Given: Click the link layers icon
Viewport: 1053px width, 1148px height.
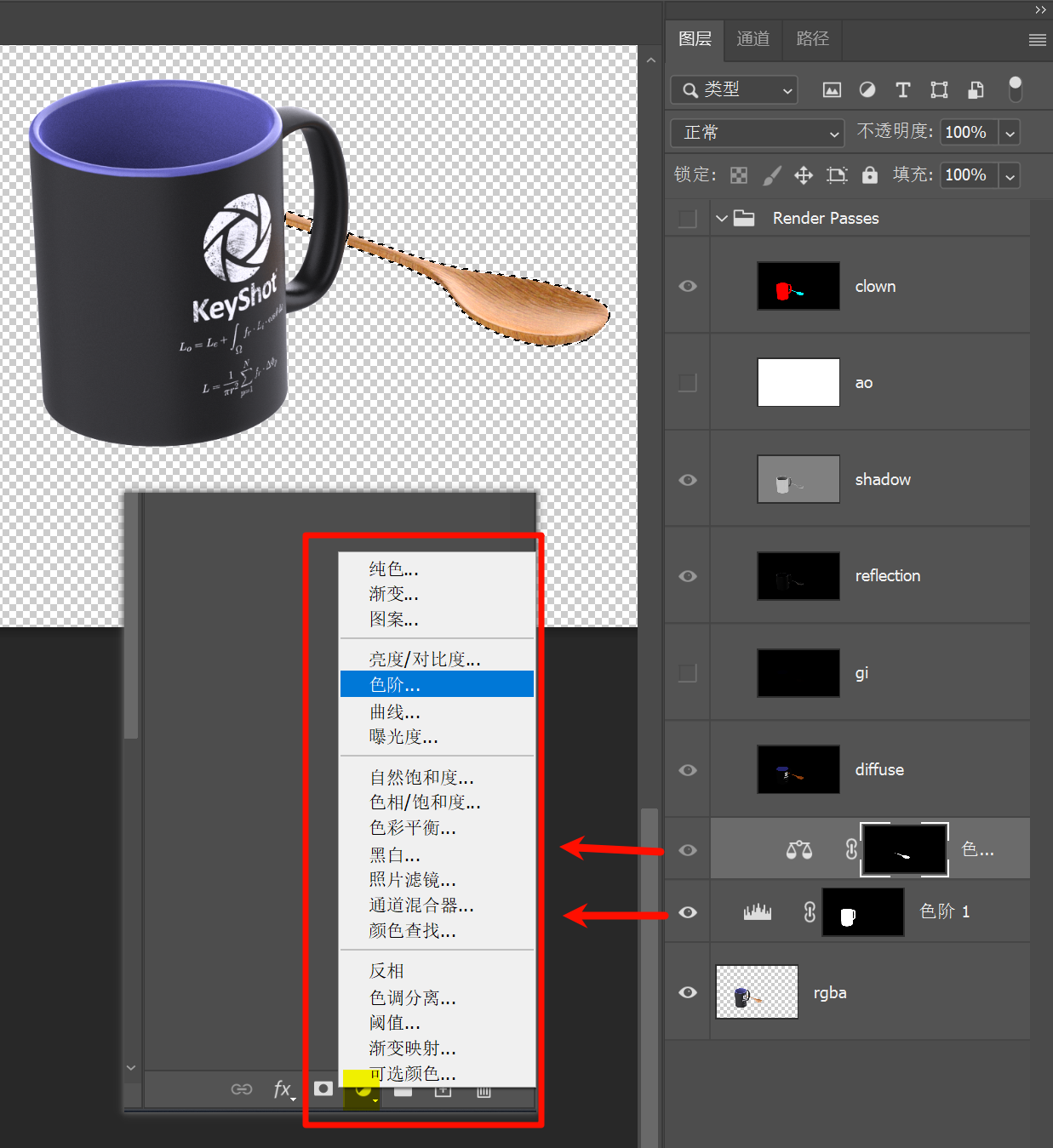Looking at the screenshot, I should [242, 1089].
